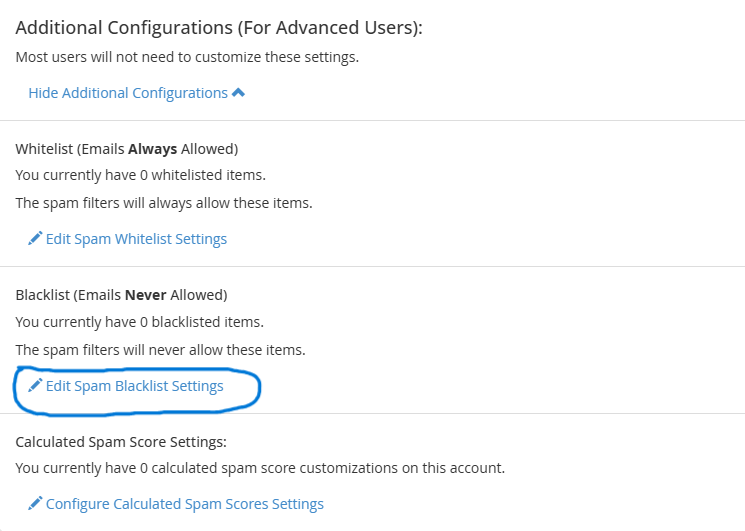The width and height of the screenshot is (745, 531).
Task: Collapse using the chevron-up arrow icon
Action: (238, 93)
